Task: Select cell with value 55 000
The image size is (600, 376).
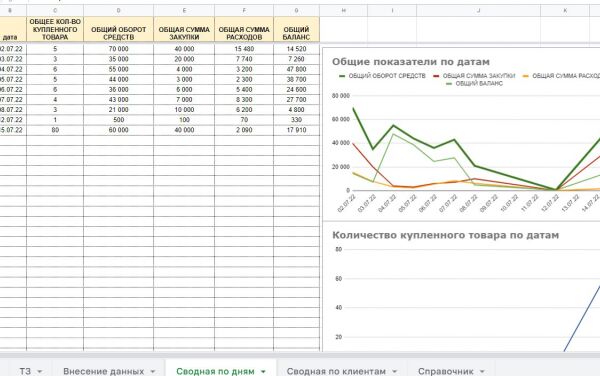Action: click(x=119, y=69)
